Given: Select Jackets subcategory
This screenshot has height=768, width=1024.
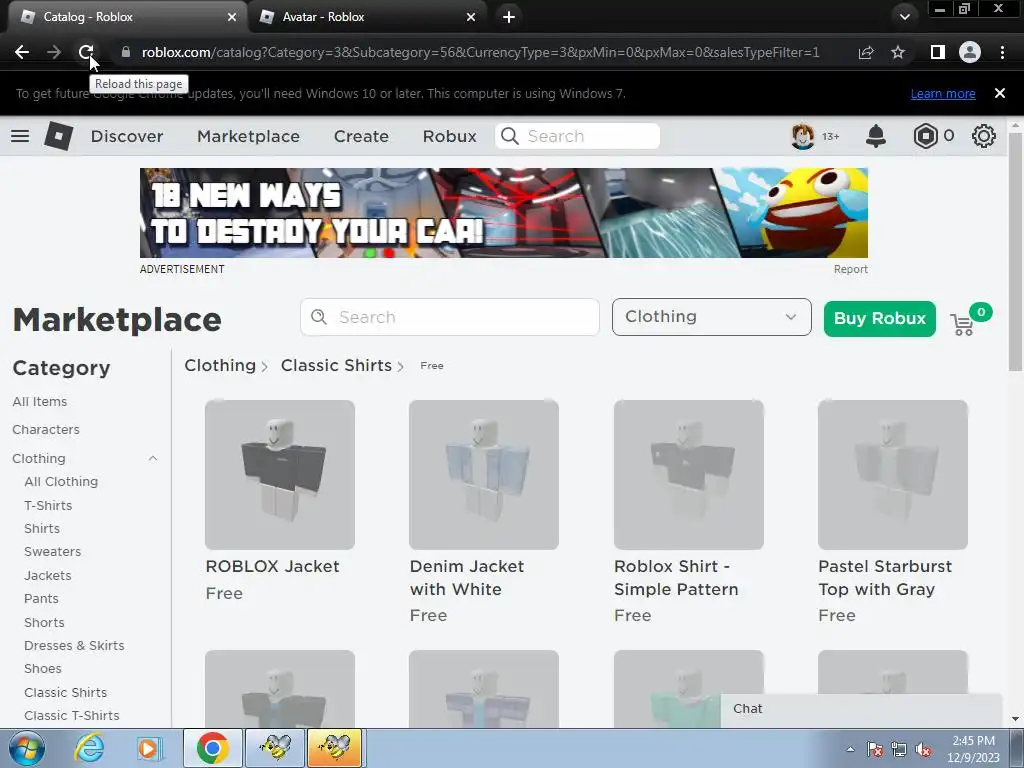Looking at the screenshot, I should point(48,575).
